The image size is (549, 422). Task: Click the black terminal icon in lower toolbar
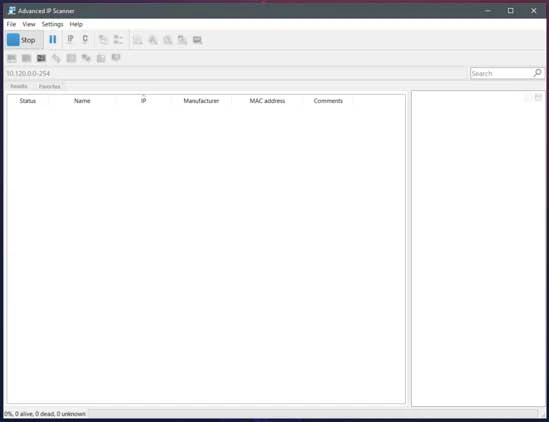(x=41, y=58)
